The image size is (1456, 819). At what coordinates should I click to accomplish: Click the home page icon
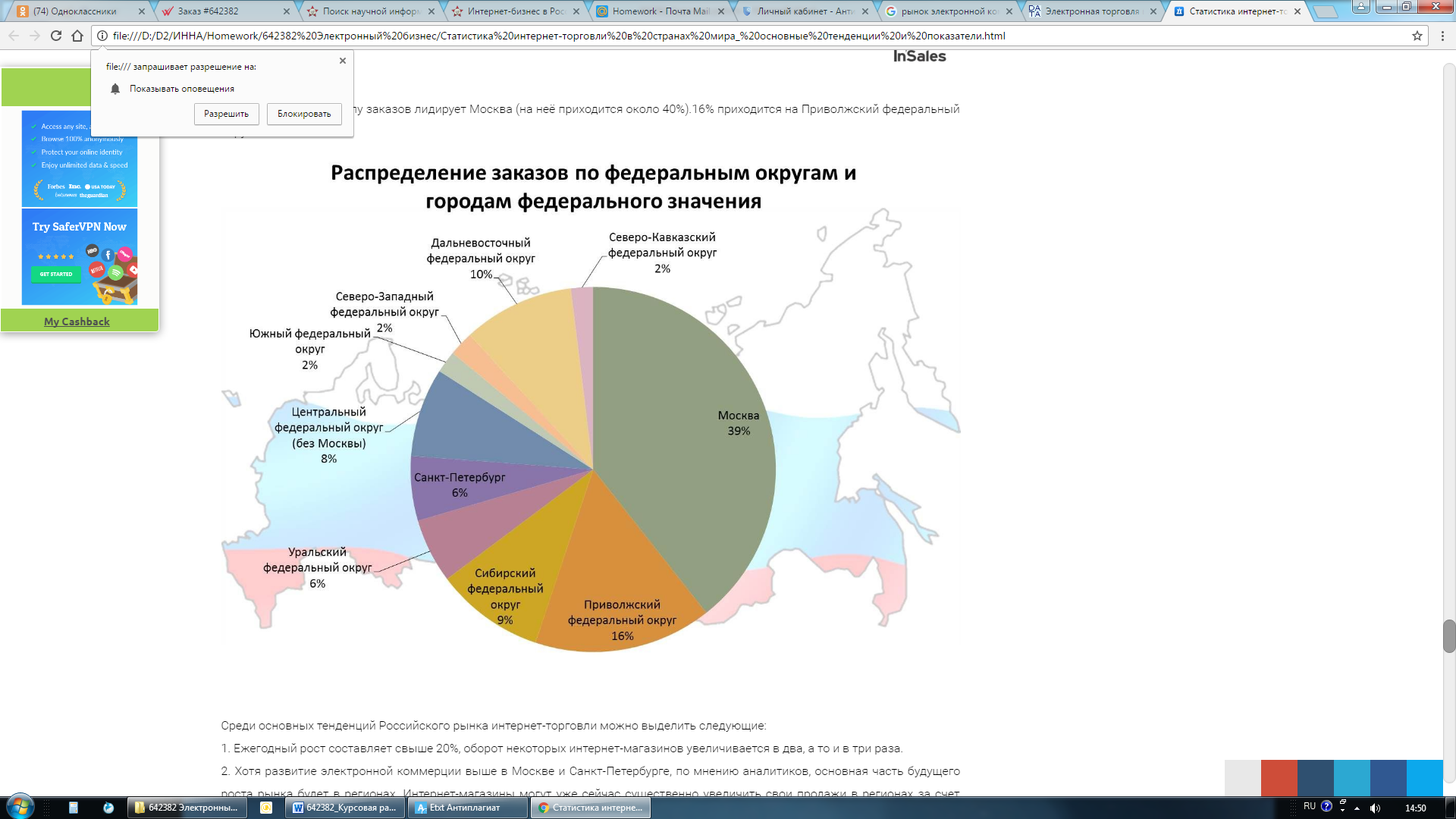point(77,36)
